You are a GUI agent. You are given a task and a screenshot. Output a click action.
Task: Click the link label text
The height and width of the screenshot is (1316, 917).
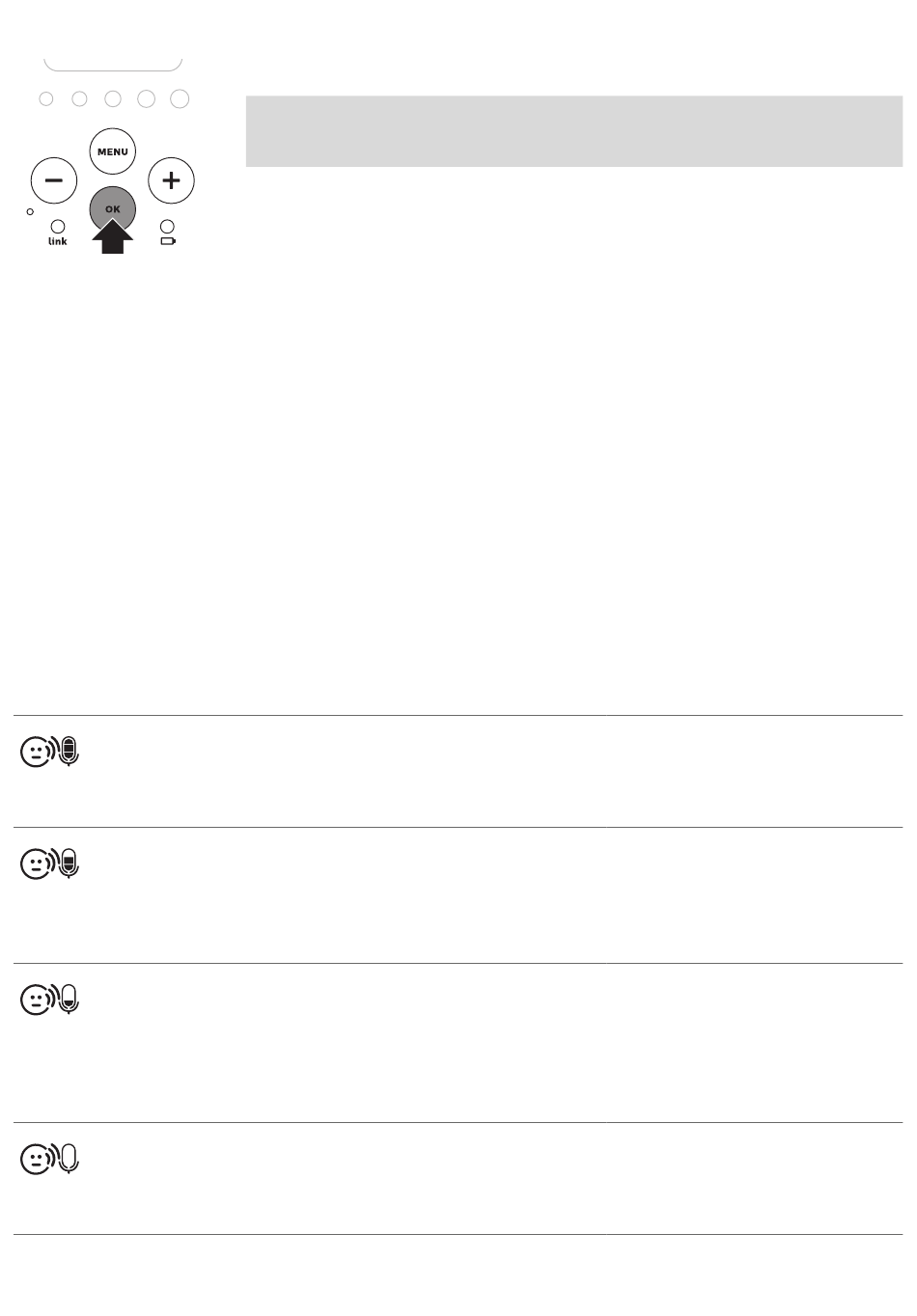[58, 241]
